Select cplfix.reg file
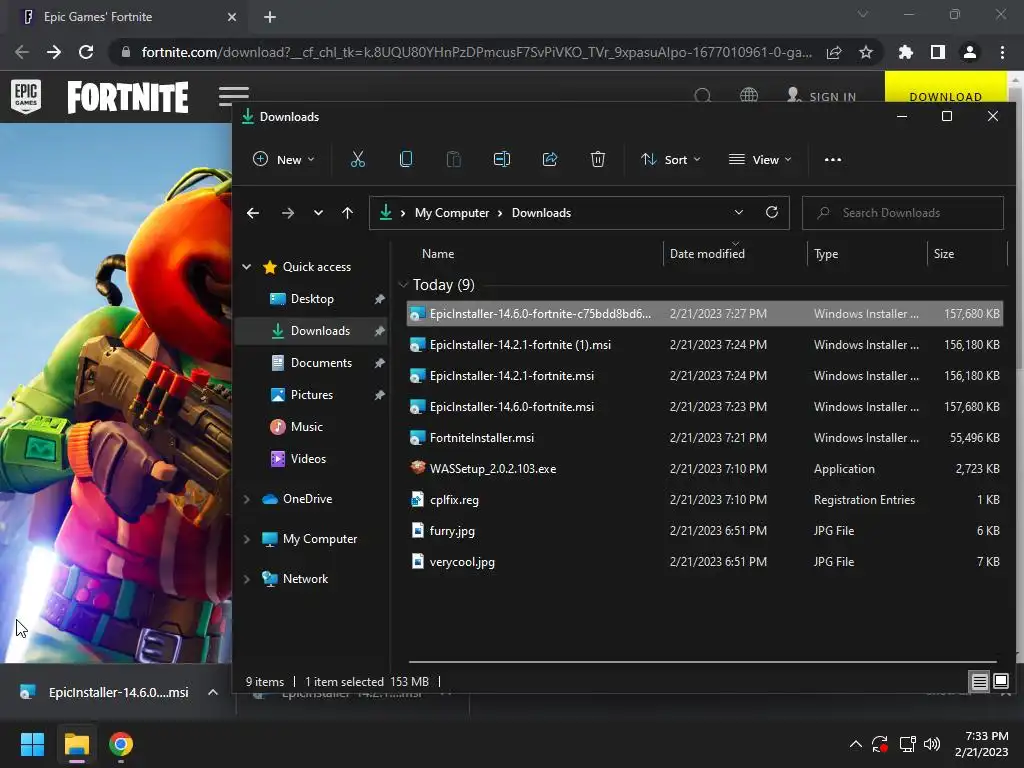Image resolution: width=1024 pixels, height=768 pixels. (x=704, y=500)
